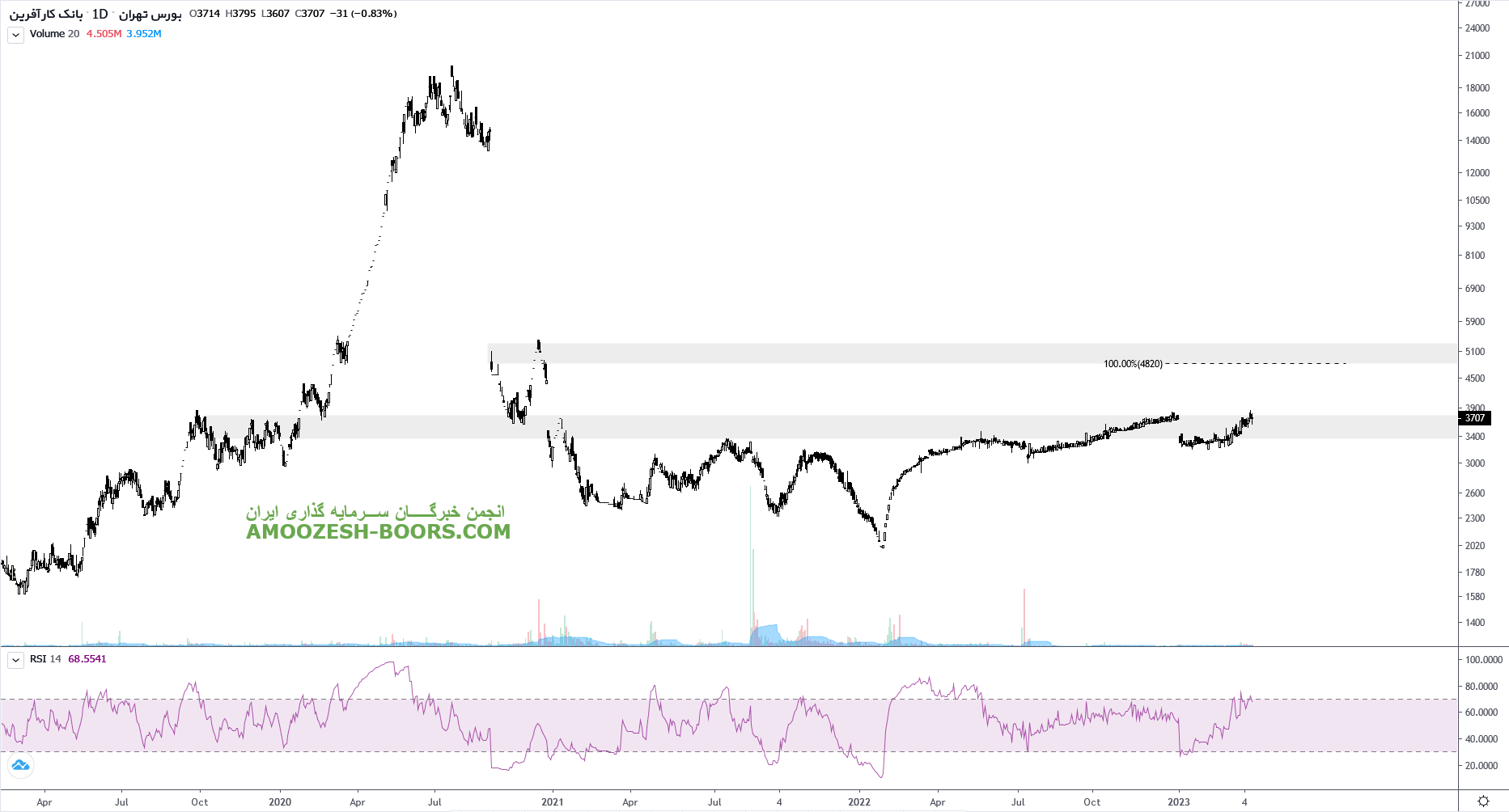1509x812 pixels.
Task: Collapse the Volume indicator legend chevron
Action: pos(15,35)
